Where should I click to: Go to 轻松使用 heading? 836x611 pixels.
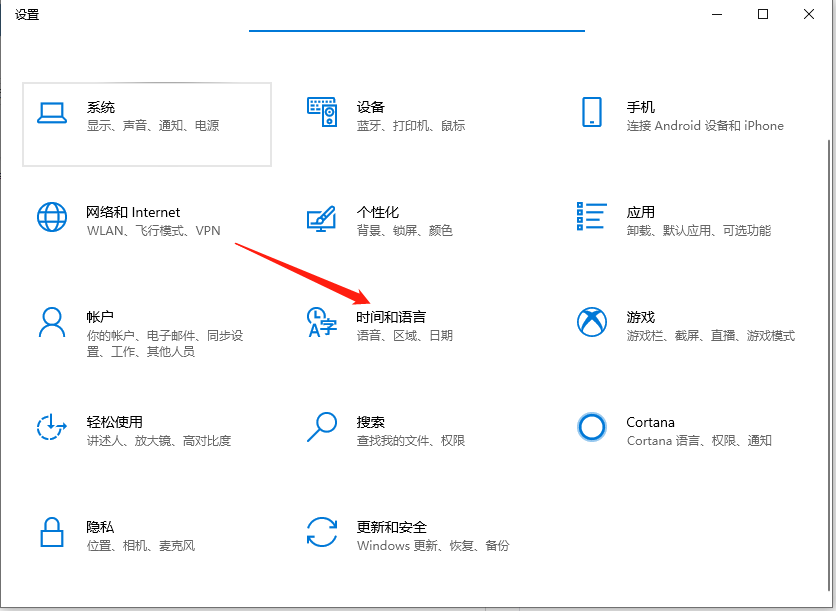[115, 422]
